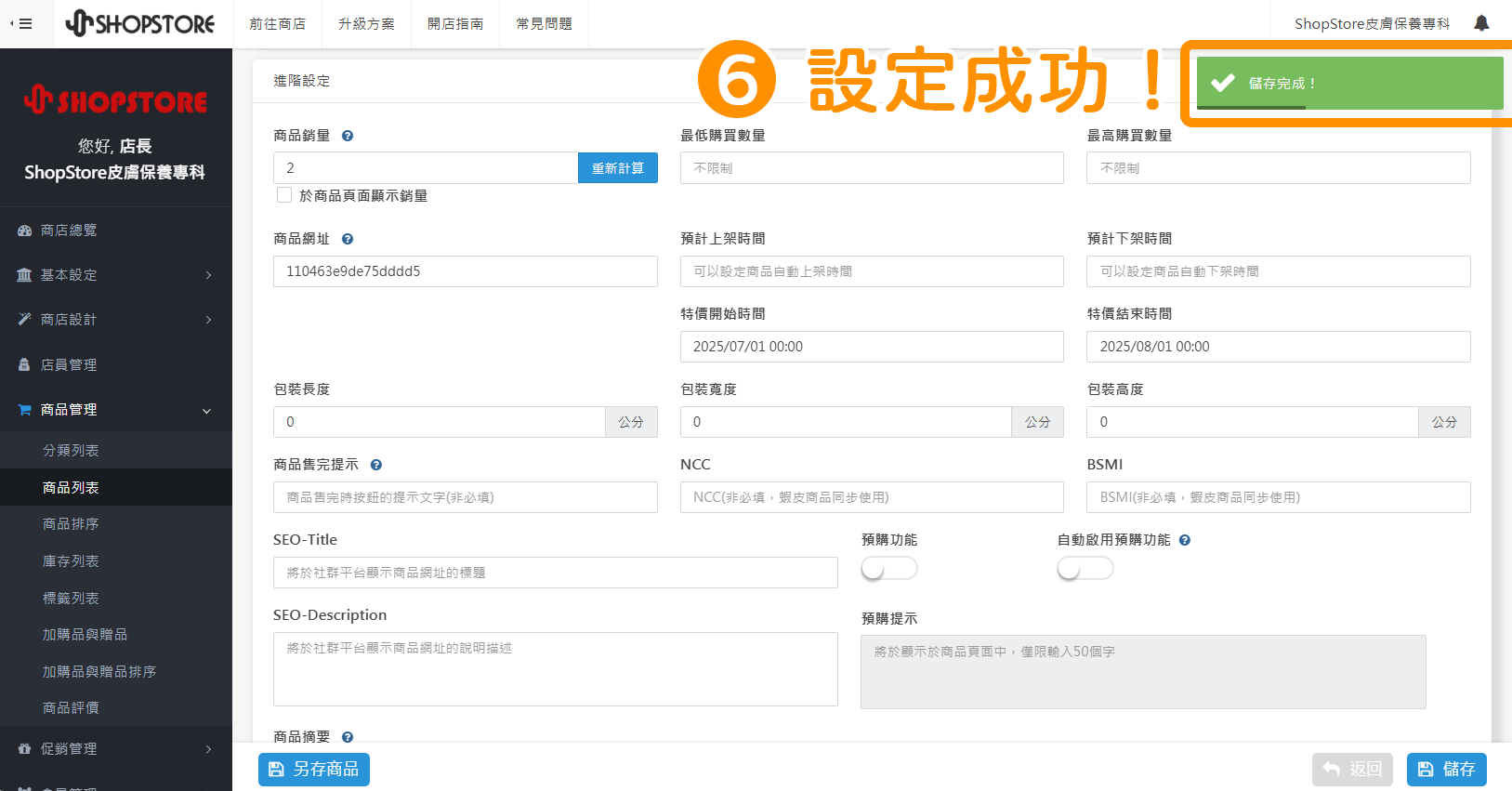Focus the 最高購買數量 field
The image size is (1512, 791).
(x=1279, y=168)
